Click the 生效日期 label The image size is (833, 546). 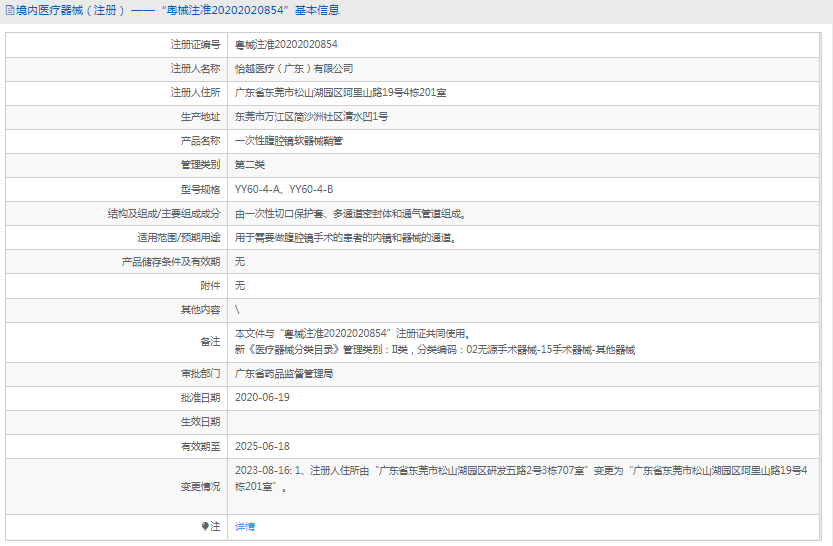click(200, 422)
